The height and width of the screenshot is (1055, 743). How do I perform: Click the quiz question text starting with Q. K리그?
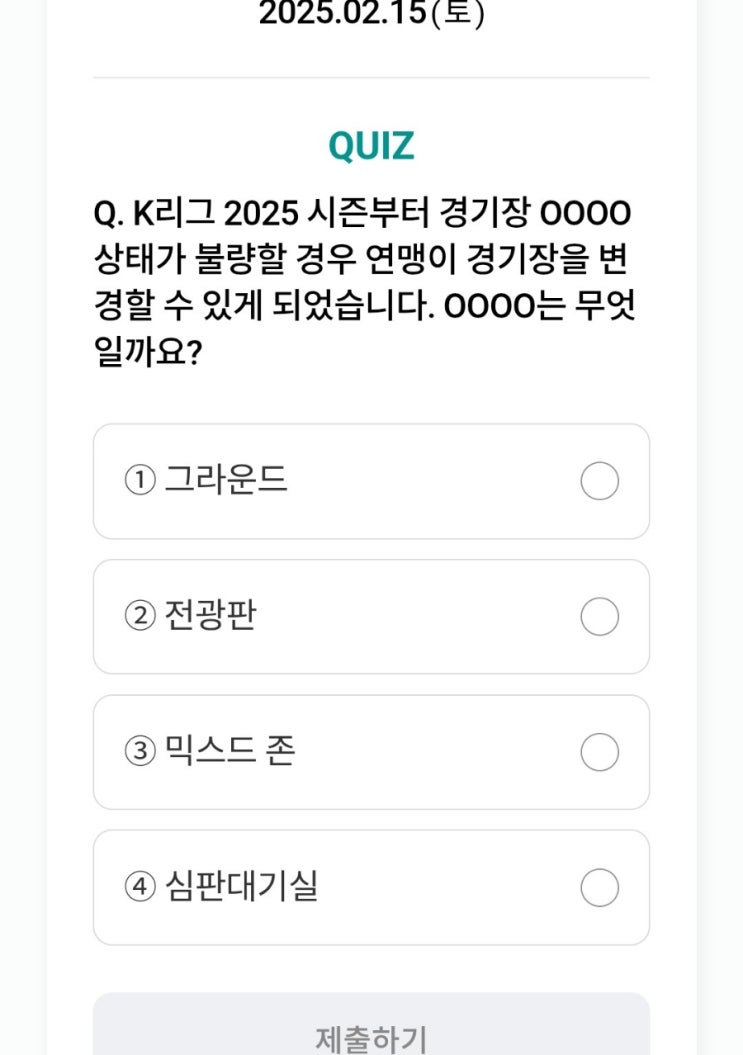364,283
